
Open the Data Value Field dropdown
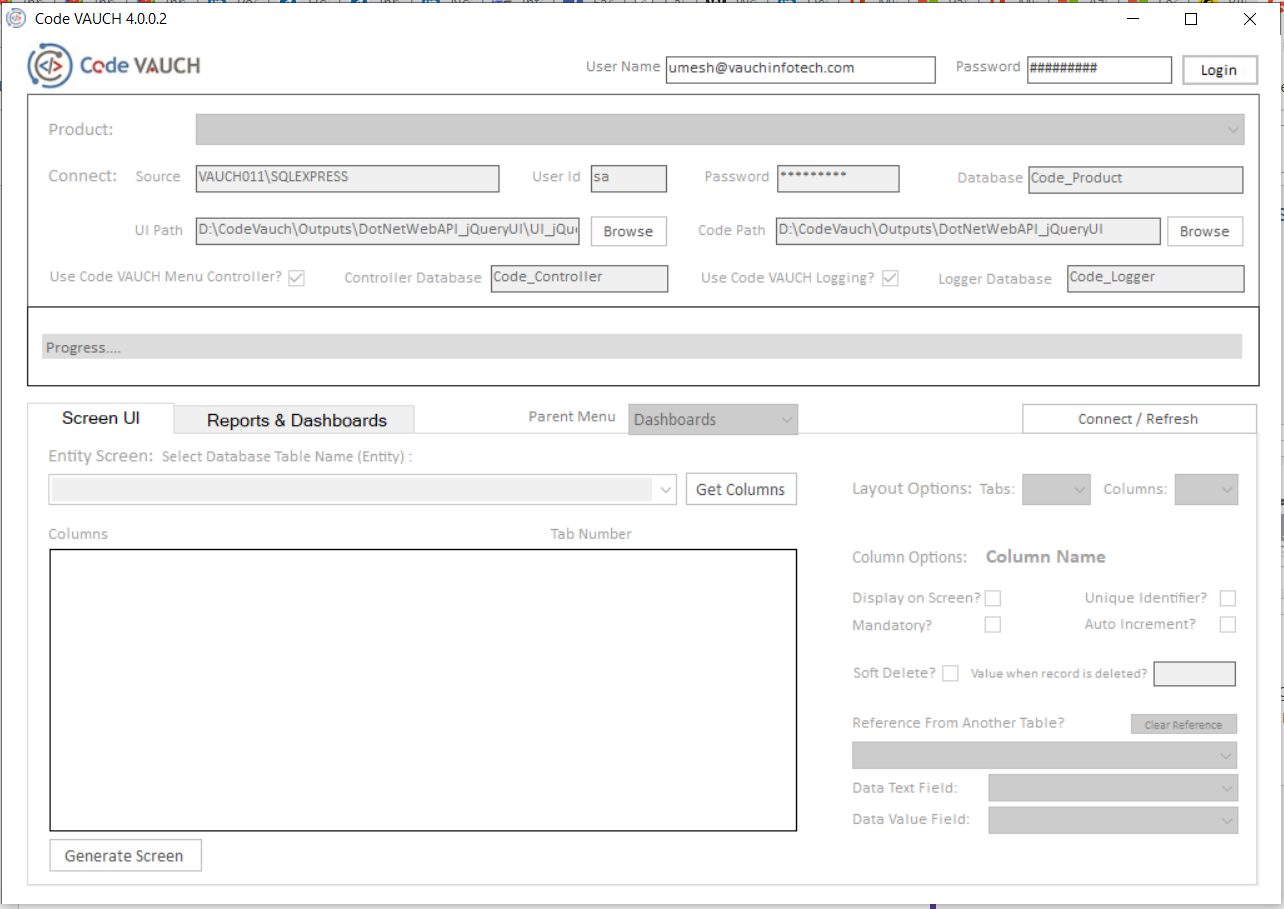coord(1113,820)
